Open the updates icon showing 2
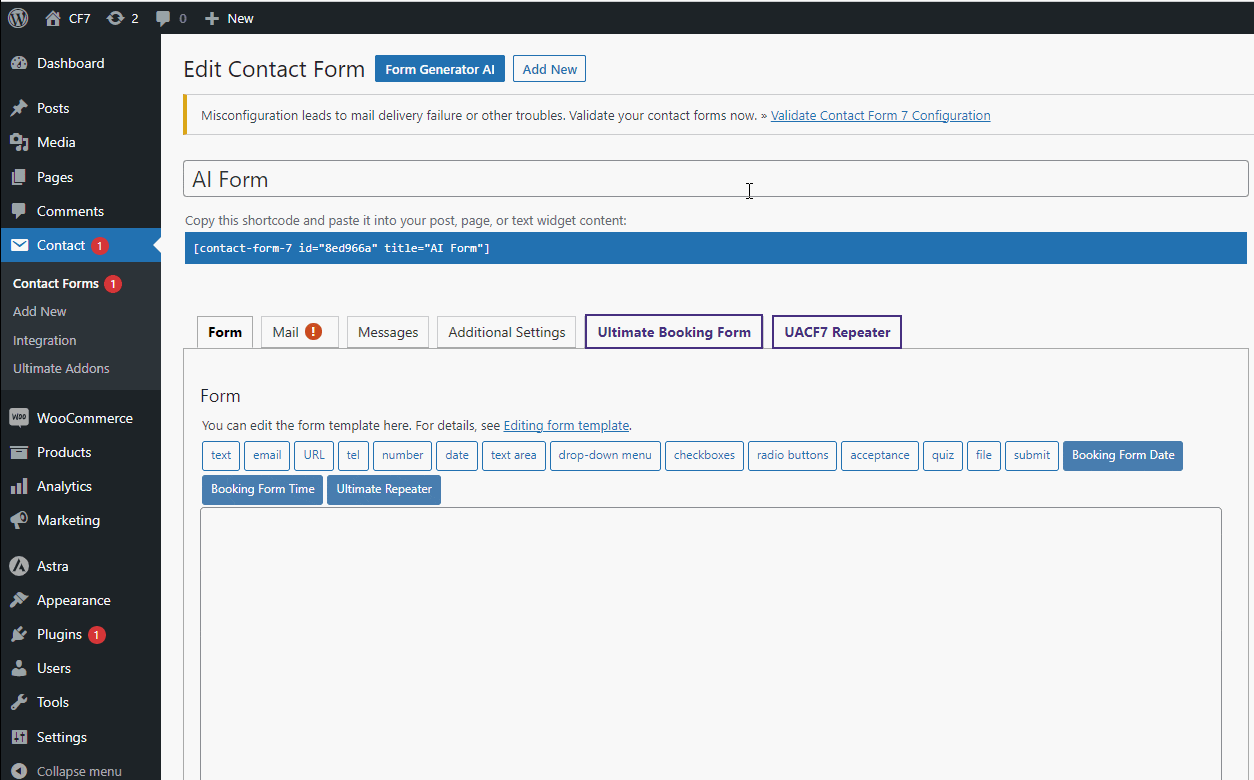This screenshot has width=1254, height=780. pos(116,18)
